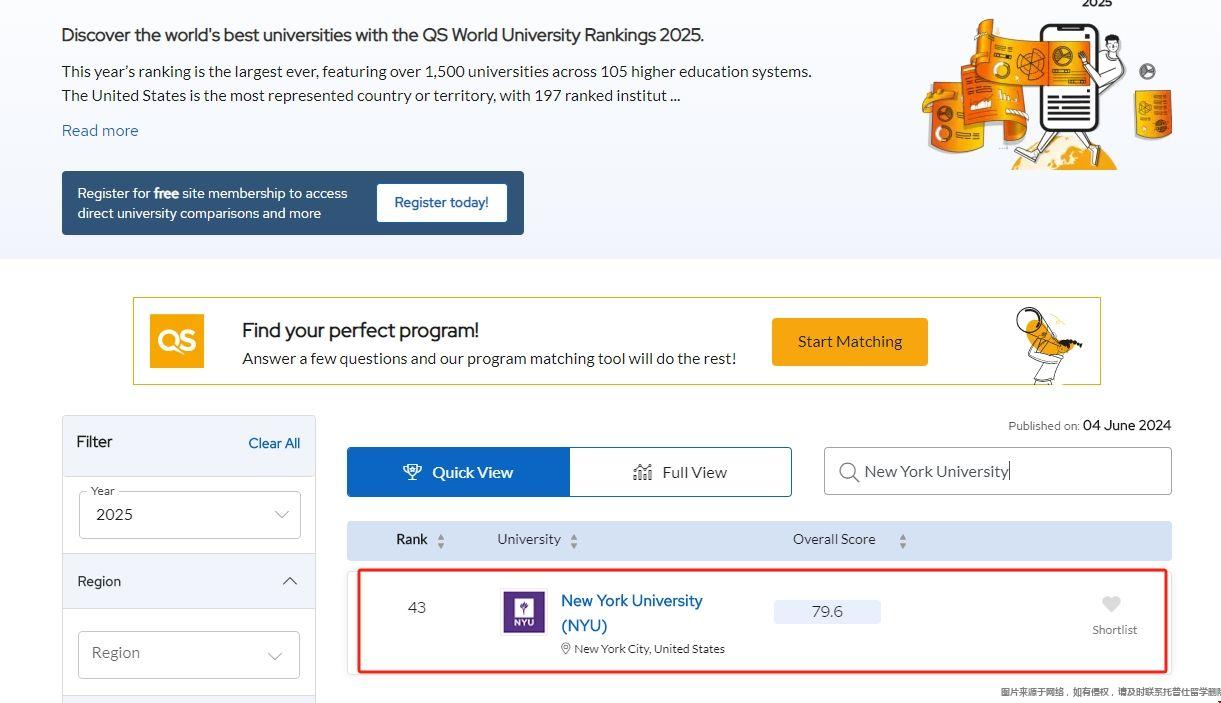This screenshot has width=1221, height=703.
Task: Switch to the Quick View tab
Action: point(458,472)
